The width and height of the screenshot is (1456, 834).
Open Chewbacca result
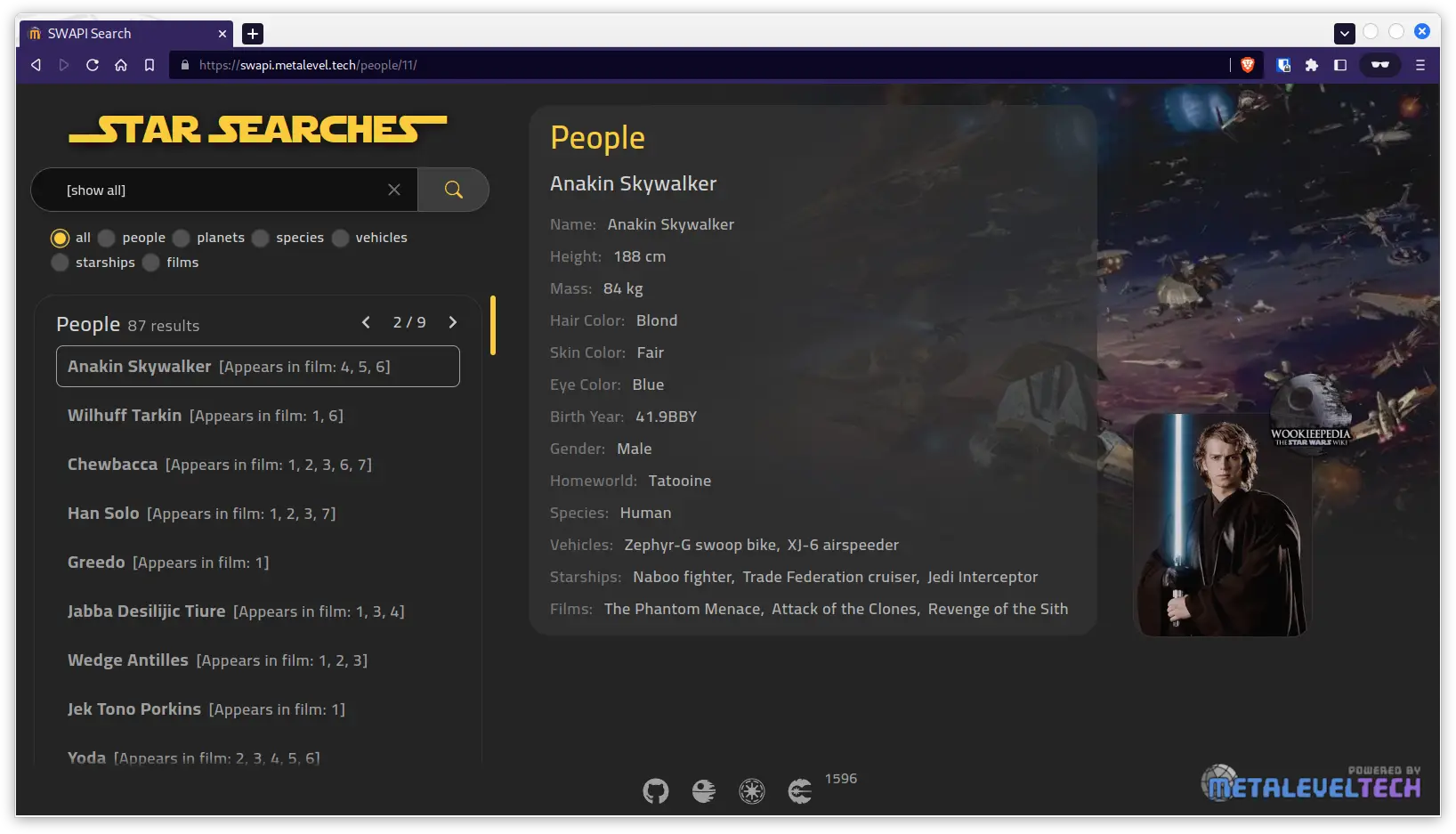(258, 465)
